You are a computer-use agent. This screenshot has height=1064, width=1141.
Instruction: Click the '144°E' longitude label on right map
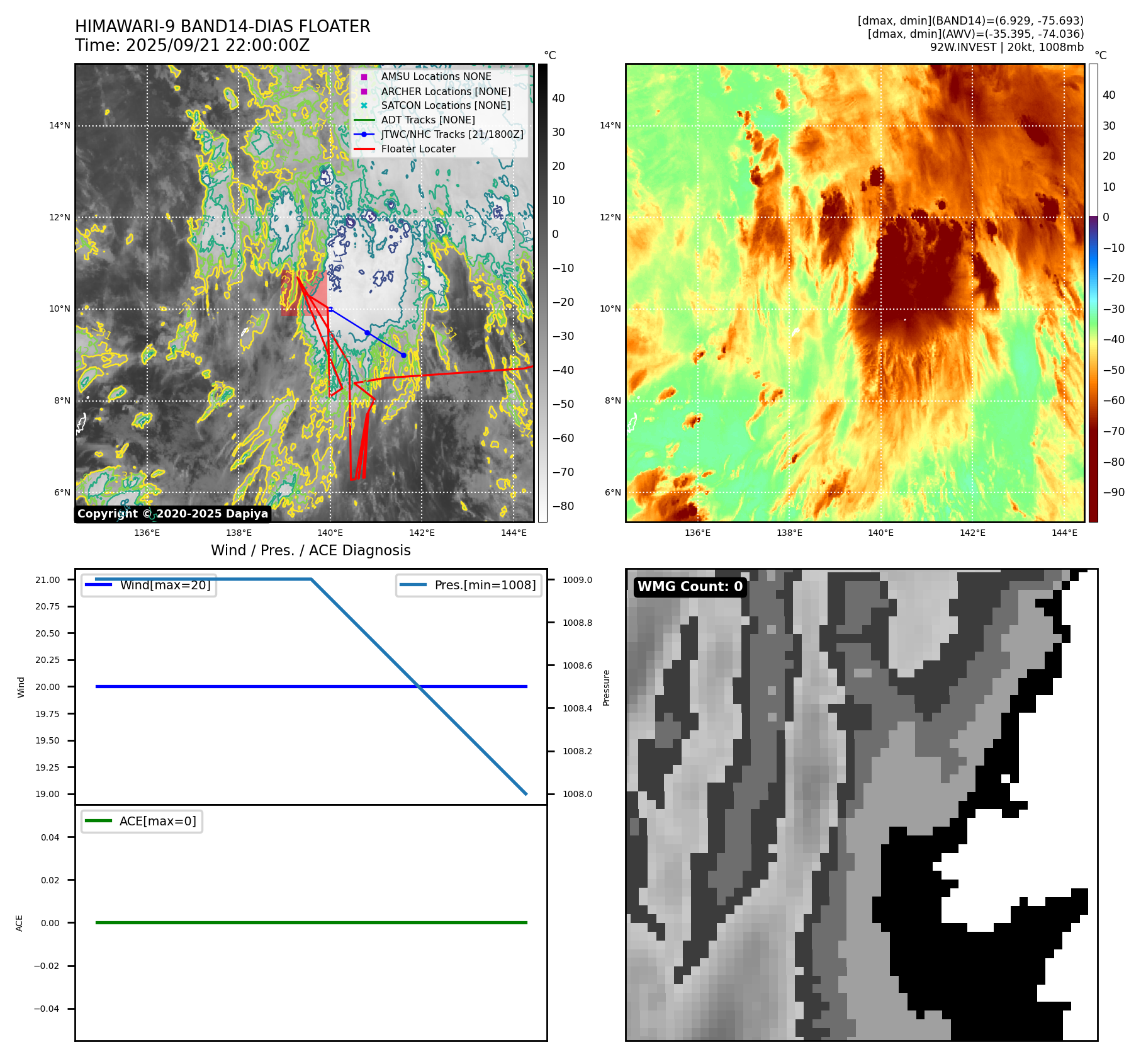1064,533
